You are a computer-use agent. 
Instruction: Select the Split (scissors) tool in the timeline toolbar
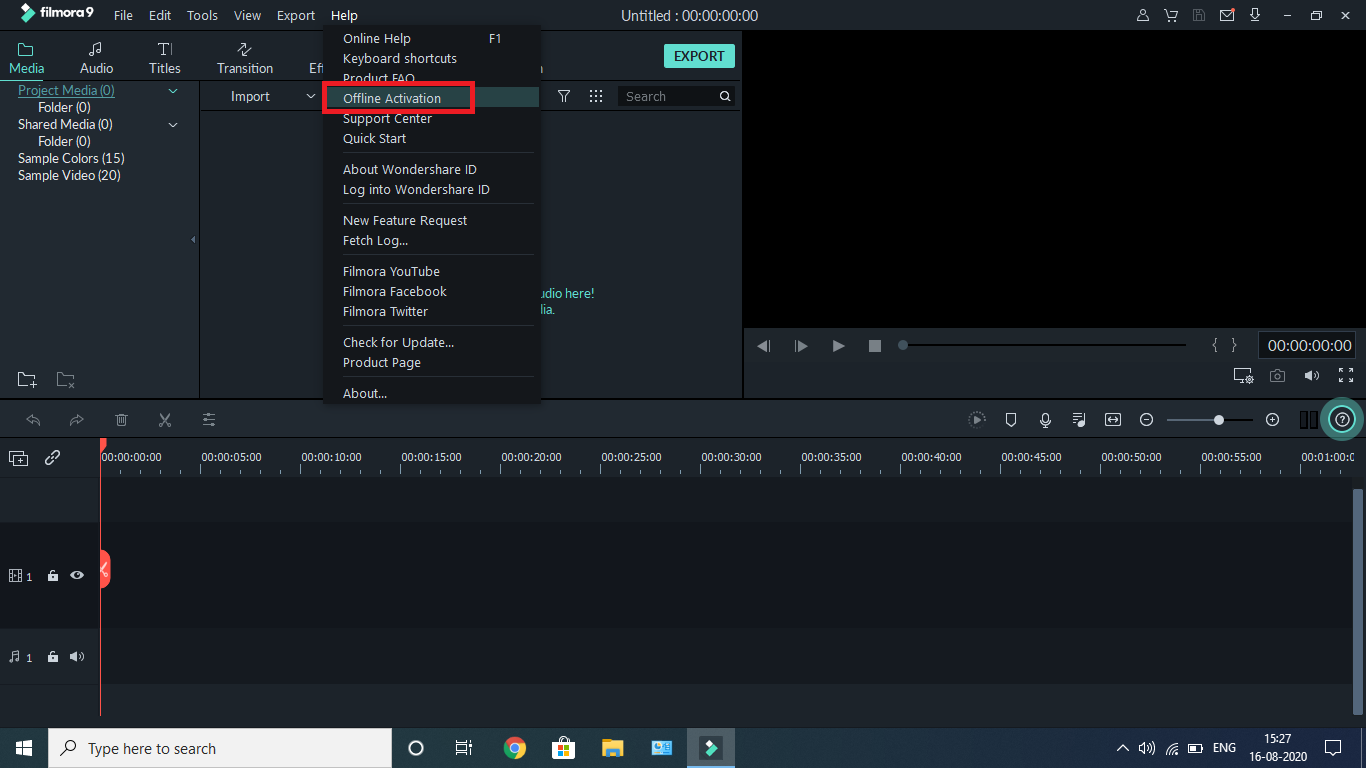(164, 420)
